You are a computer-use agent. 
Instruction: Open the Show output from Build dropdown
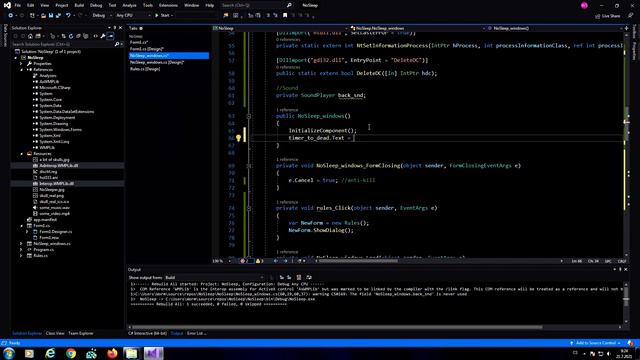click(x=214, y=278)
